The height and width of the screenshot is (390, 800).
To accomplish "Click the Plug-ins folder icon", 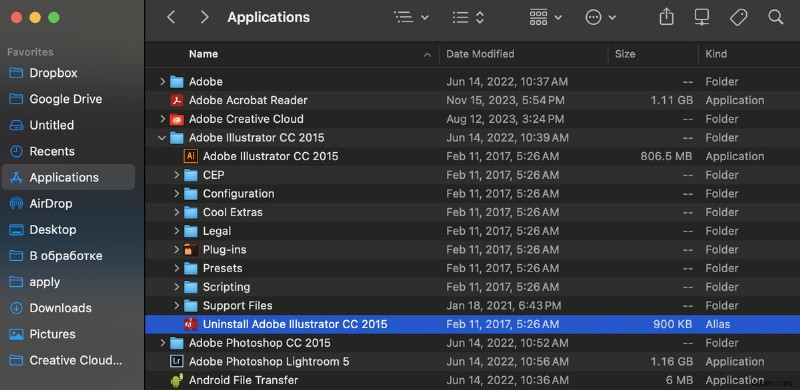I will [190, 250].
